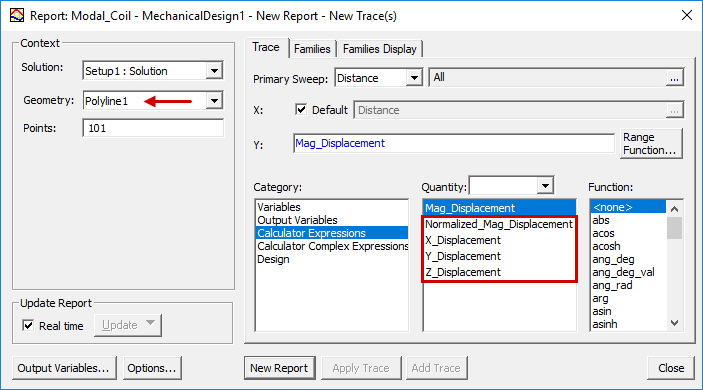Click the Range Function button
The image size is (703, 390).
point(650,143)
